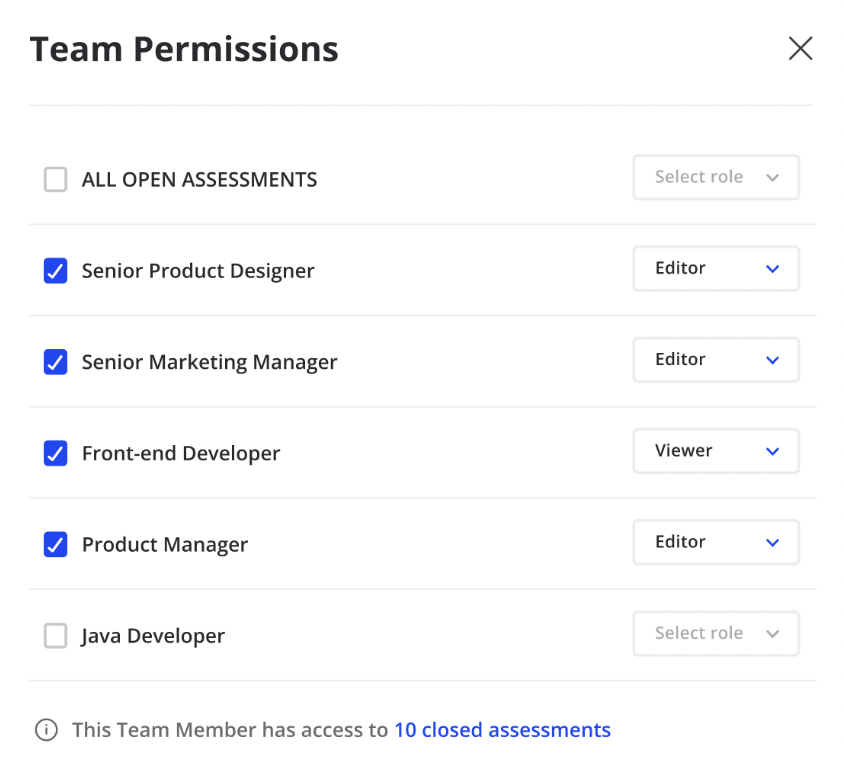
Task: Open Product Manager role dropdown
Action: pos(716,542)
